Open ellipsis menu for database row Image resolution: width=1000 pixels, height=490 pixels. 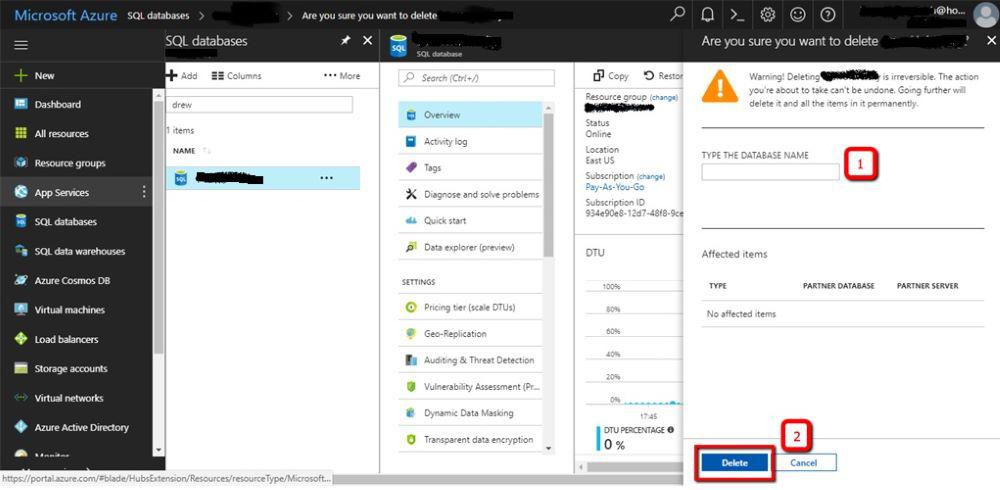(x=327, y=178)
